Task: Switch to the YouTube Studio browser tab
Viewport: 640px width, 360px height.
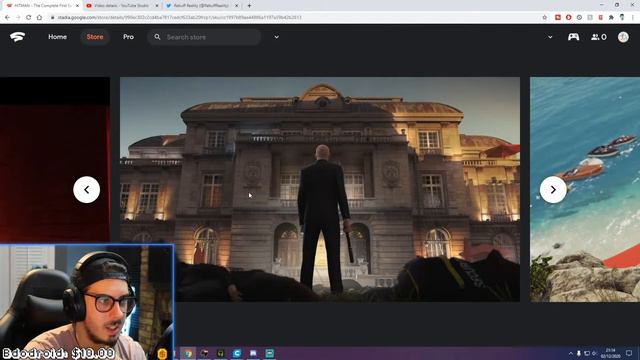Action: [x=122, y=6]
